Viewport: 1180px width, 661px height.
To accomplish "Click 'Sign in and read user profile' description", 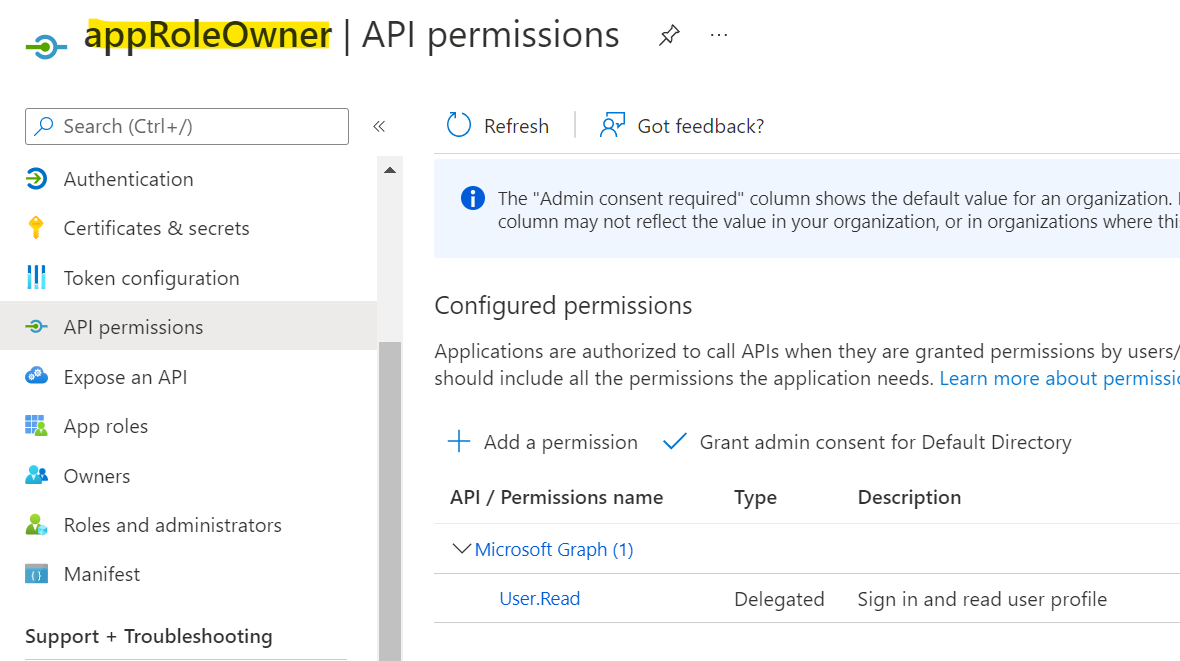I will point(982,599).
